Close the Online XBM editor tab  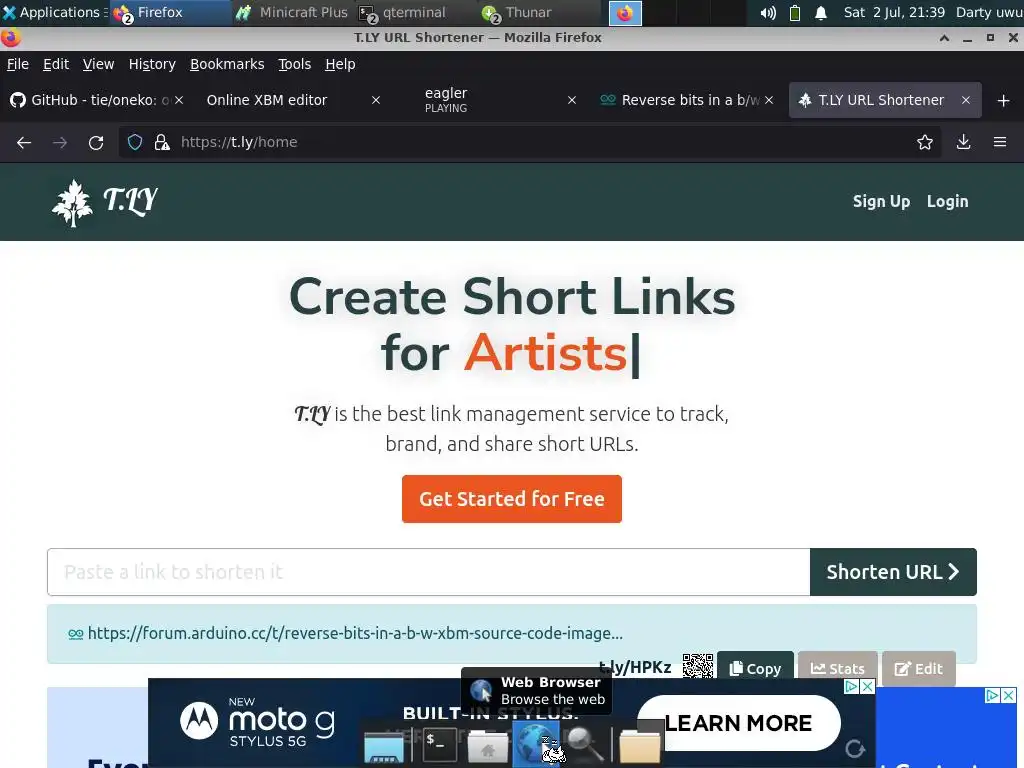click(x=376, y=100)
